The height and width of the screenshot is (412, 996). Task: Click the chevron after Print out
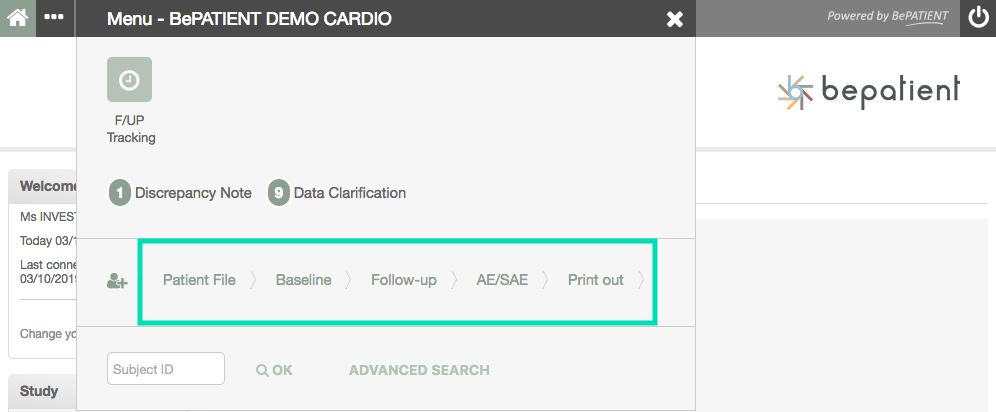click(x=641, y=280)
